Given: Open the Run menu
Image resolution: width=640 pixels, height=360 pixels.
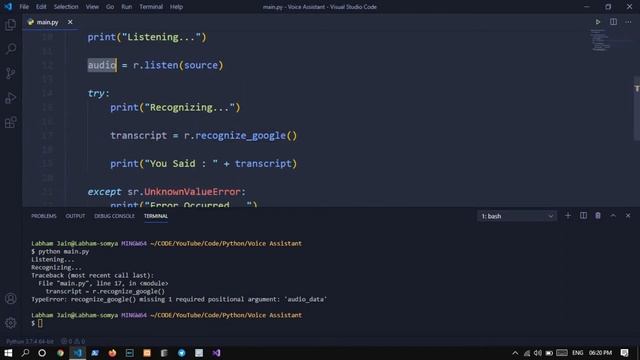Looking at the screenshot, I should point(127,7).
